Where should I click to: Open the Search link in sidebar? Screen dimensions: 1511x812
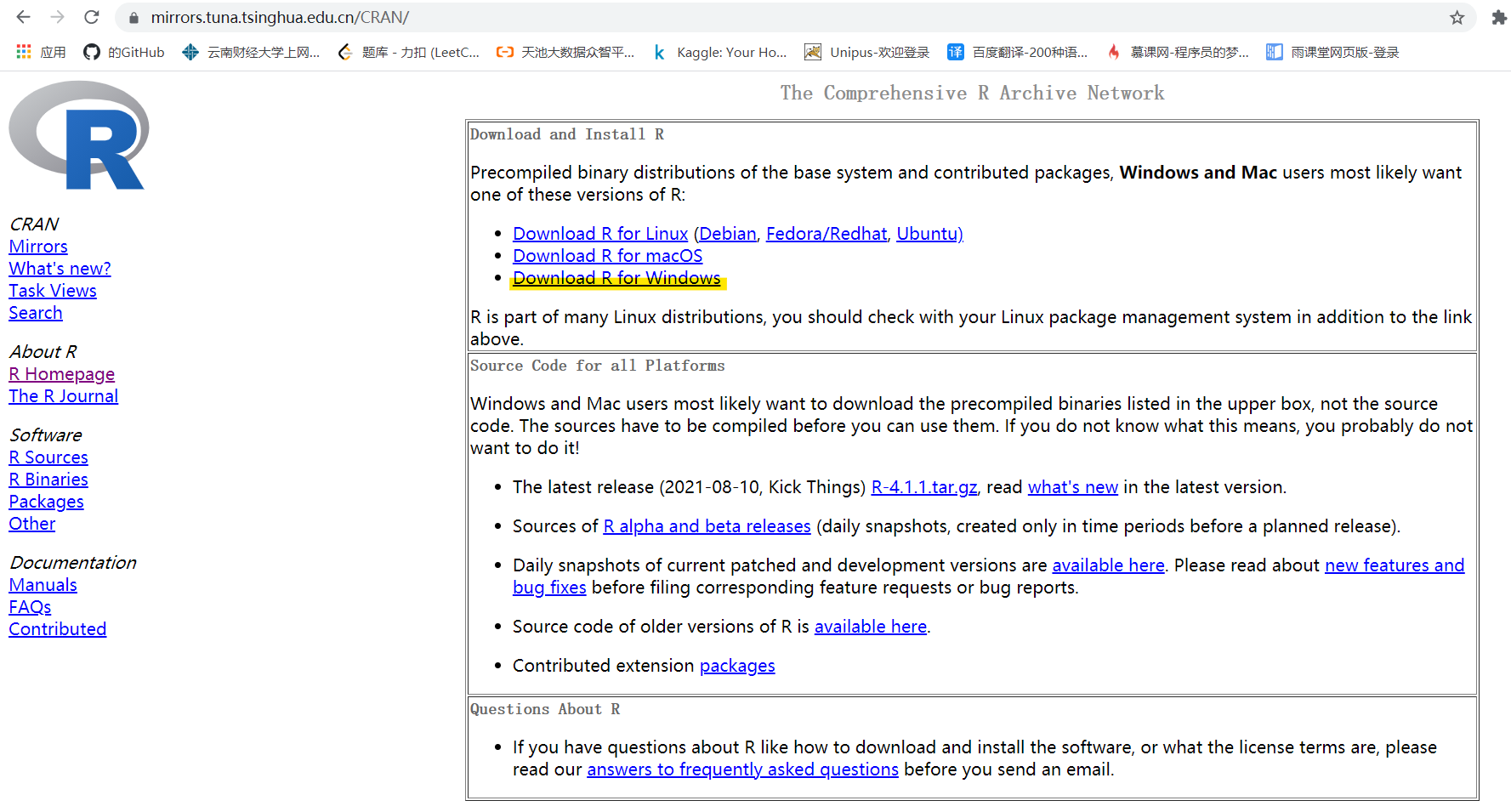(x=36, y=313)
